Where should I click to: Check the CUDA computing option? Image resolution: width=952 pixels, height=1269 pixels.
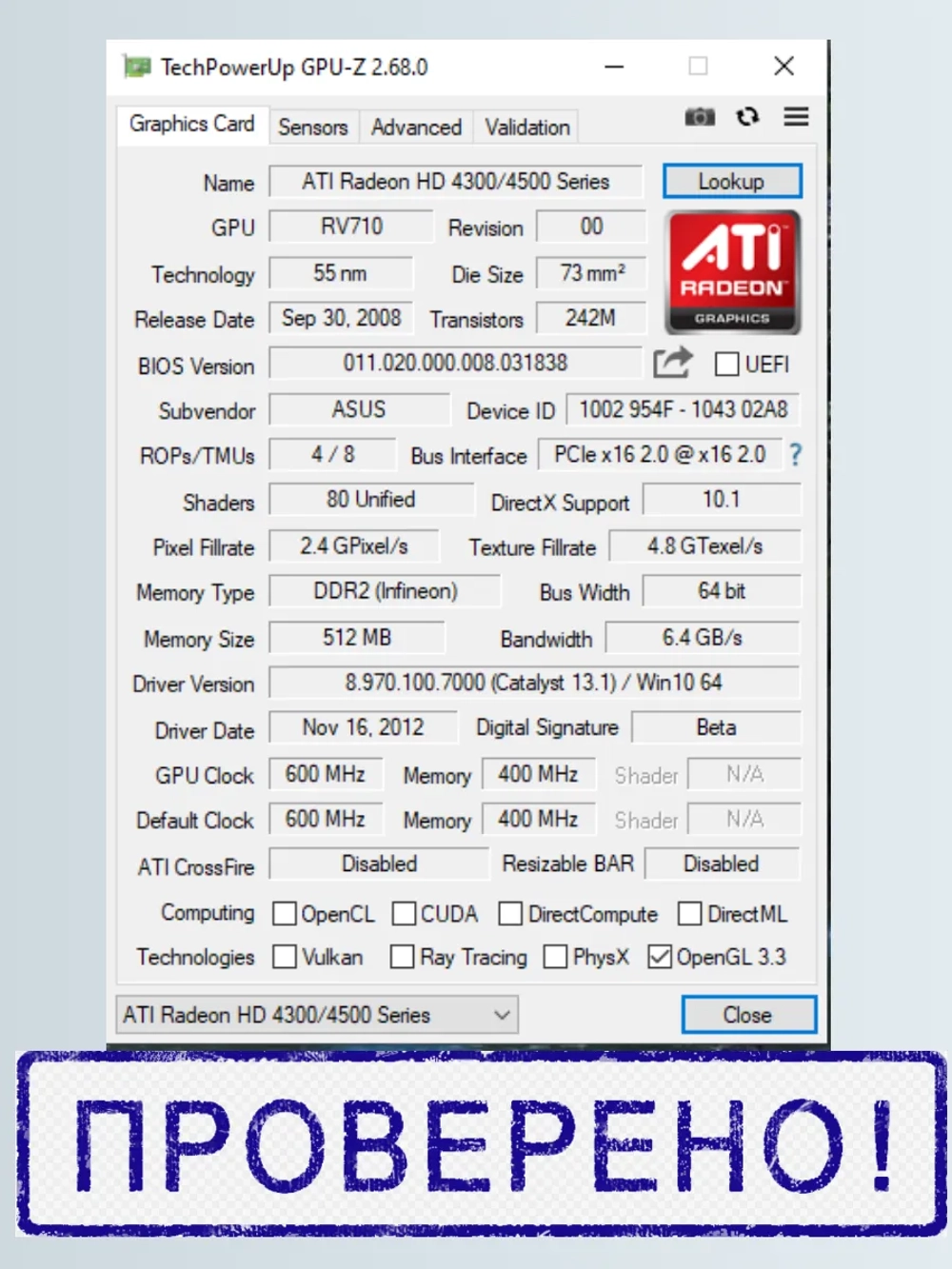pyautogui.click(x=404, y=913)
